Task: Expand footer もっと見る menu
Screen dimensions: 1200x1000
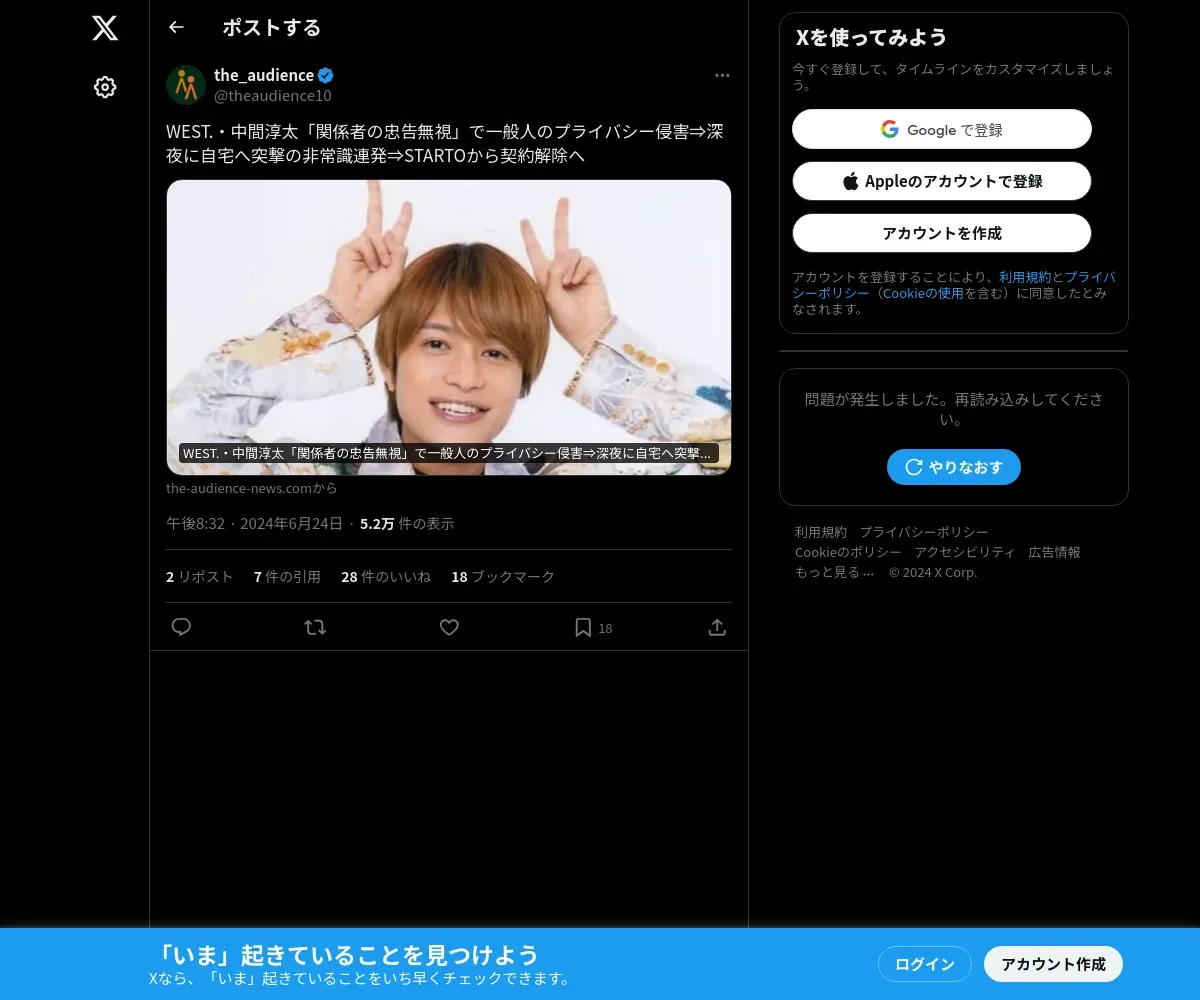Action: pos(834,572)
